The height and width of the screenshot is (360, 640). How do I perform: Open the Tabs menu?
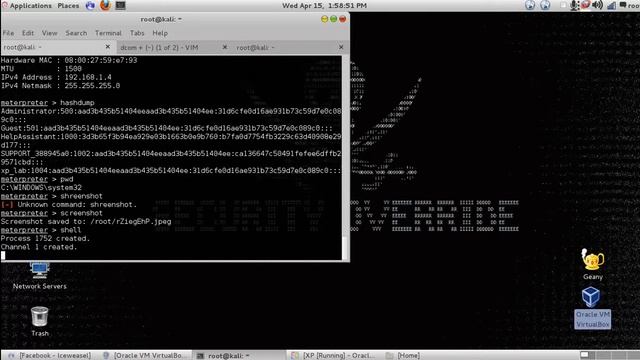(137, 33)
